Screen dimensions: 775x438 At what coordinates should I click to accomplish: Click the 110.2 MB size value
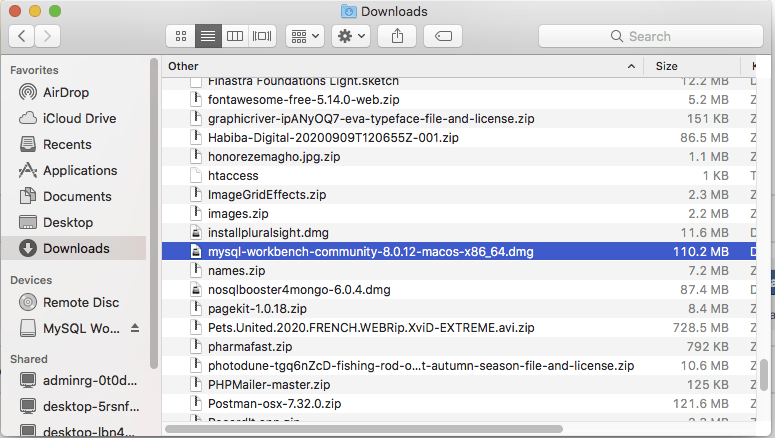(x=700, y=252)
